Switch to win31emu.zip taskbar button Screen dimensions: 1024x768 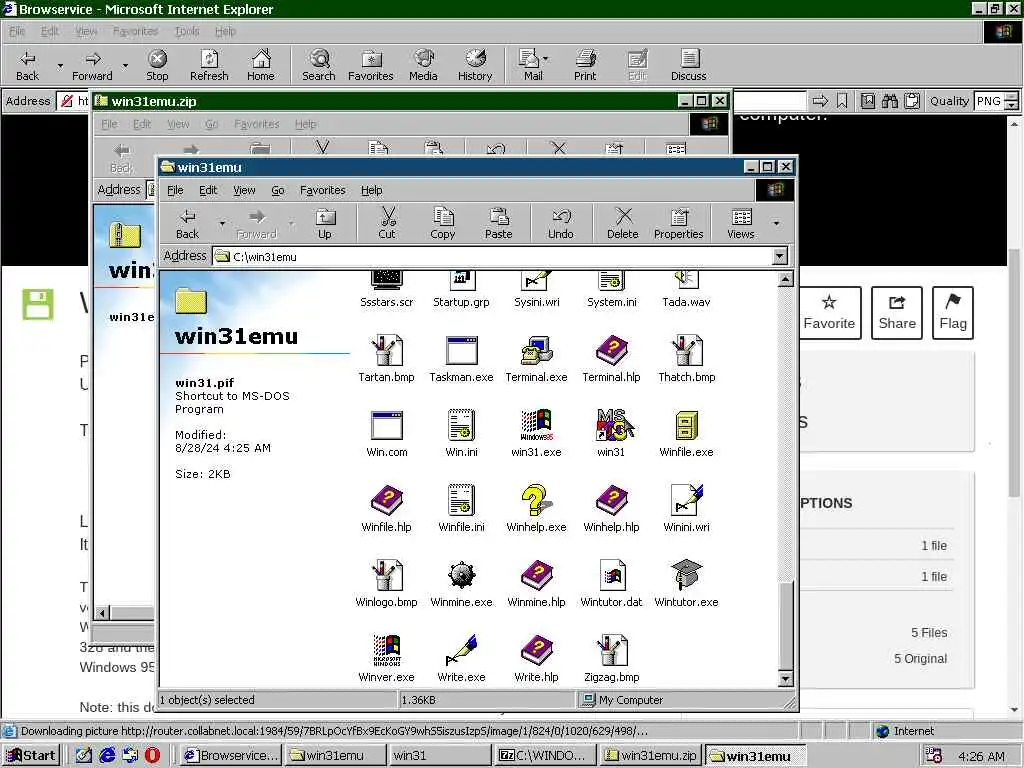pyautogui.click(x=650, y=756)
